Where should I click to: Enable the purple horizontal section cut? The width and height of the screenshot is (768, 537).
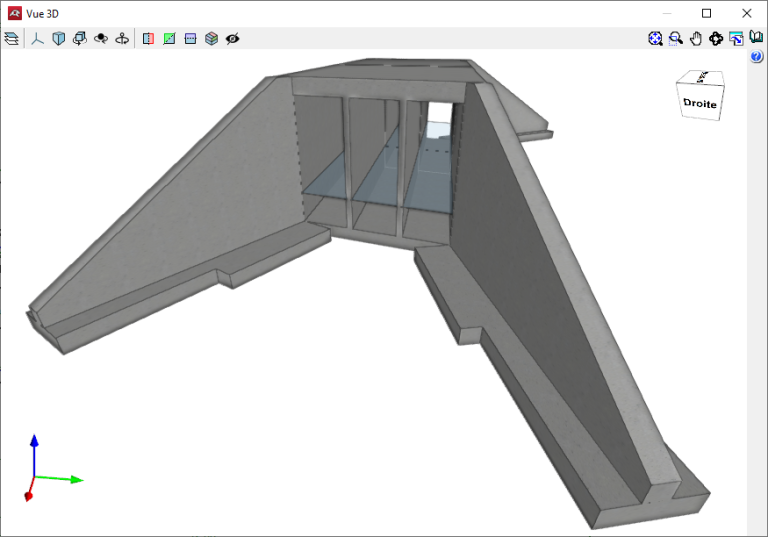[190, 38]
